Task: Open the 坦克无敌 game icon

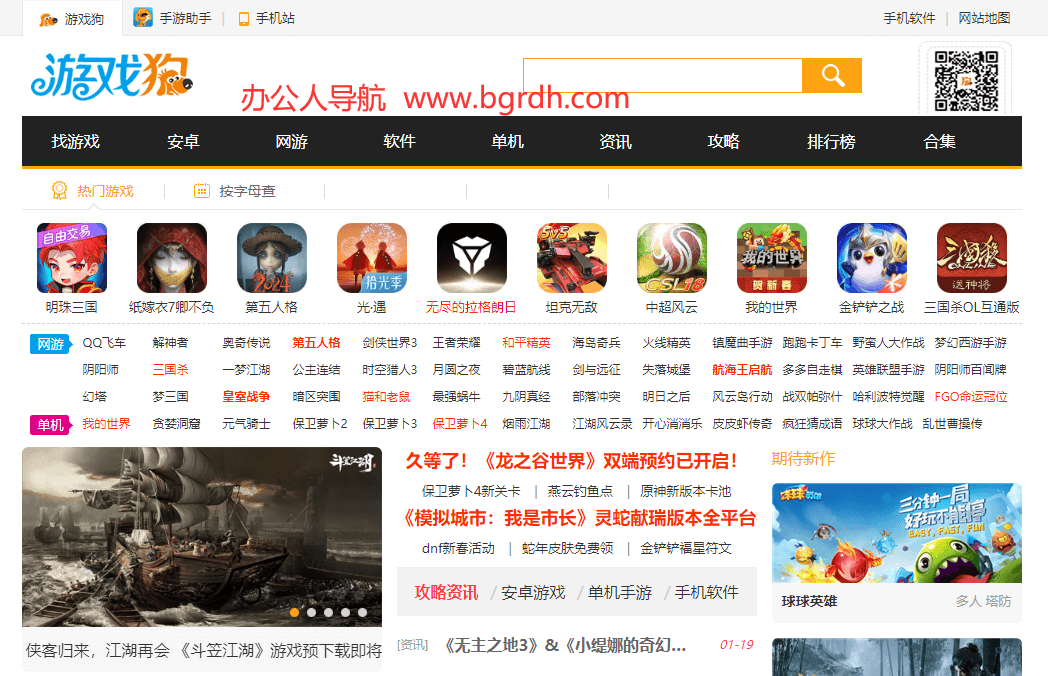Action: pos(571,258)
